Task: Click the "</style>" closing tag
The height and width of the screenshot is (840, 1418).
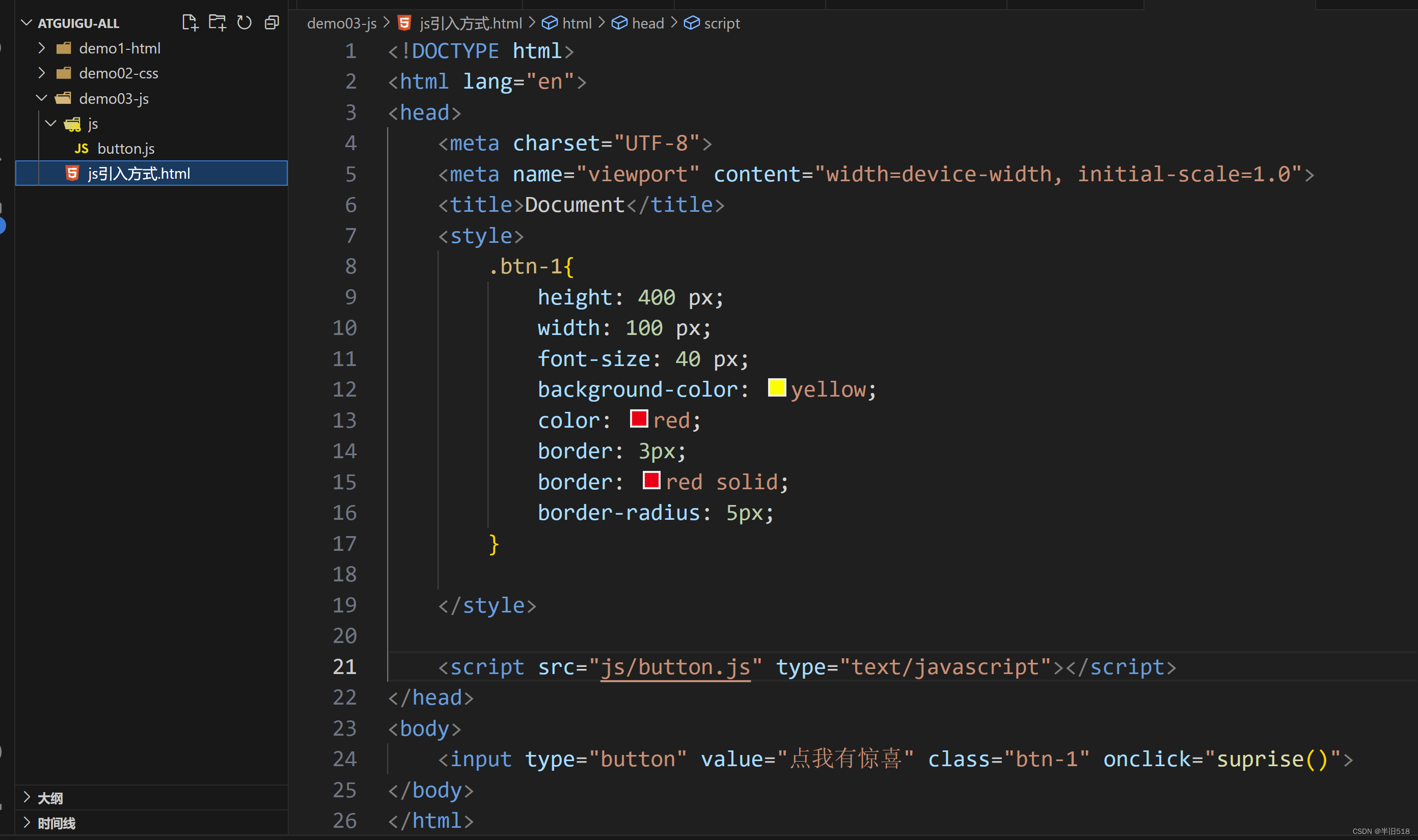Action: click(487, 605)
